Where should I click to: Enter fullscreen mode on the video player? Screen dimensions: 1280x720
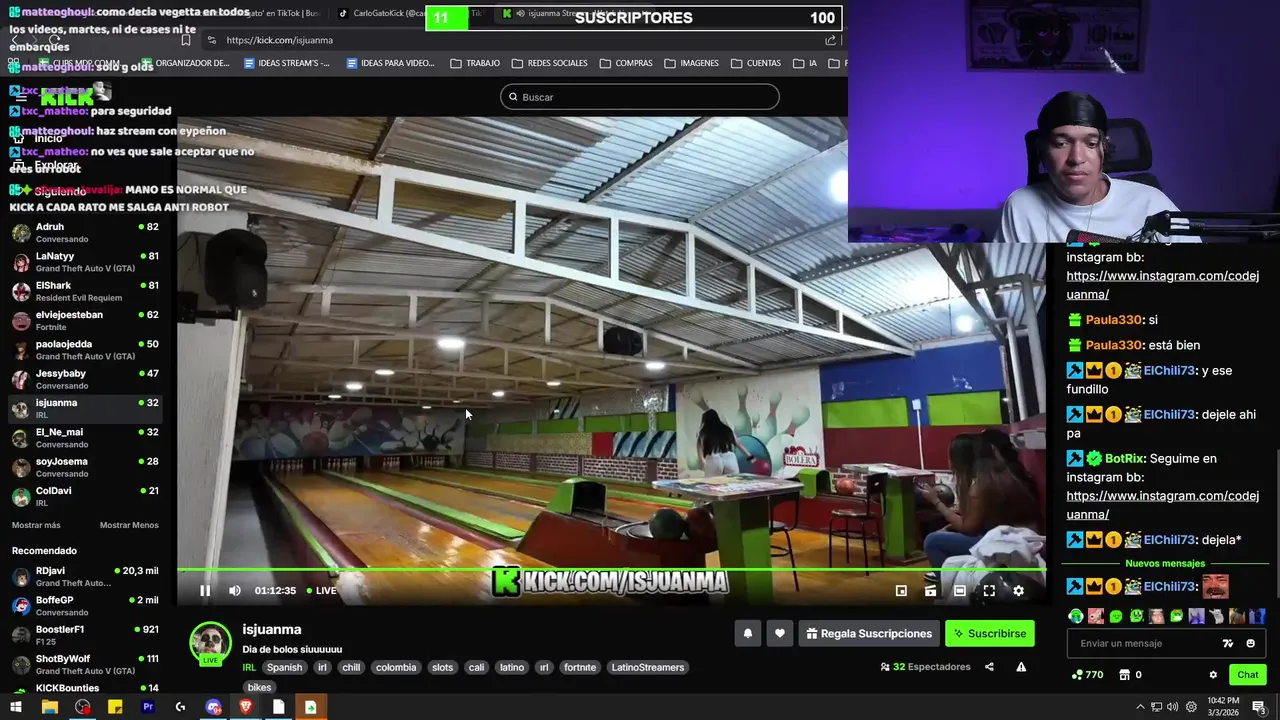pyautogui.click(x=989, y=591)
